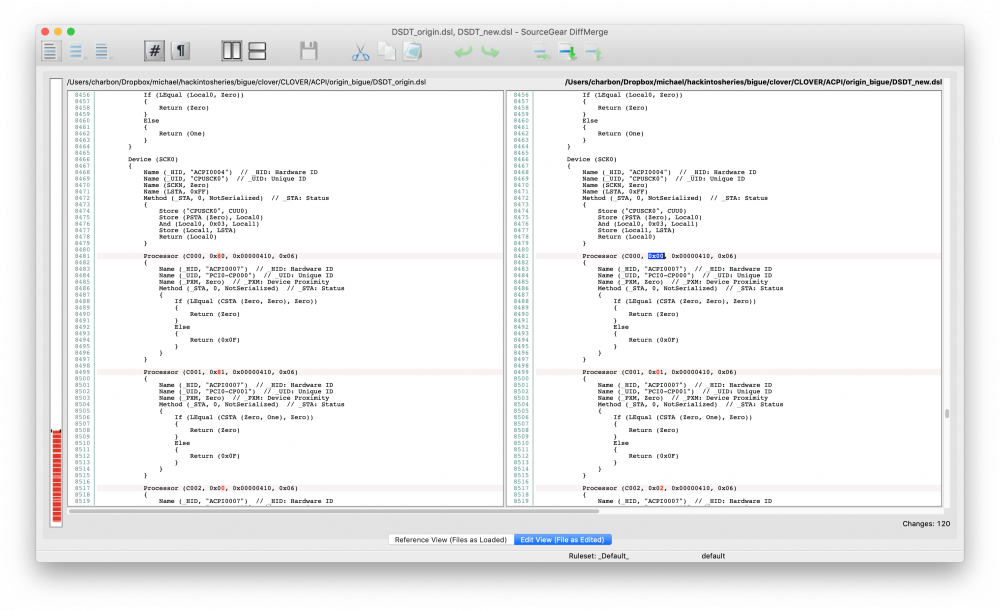Image resolution: width=1000 pixels, height=610 pixels.
Task: Click 'Device (SCK0)' in the right pane
Action: (x=592, y=160)
